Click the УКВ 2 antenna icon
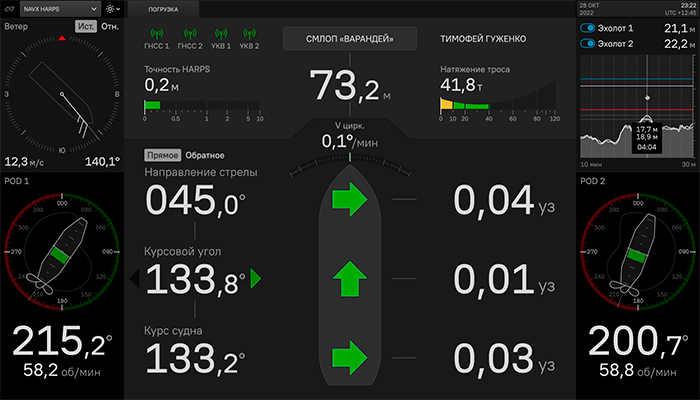Screen dimensions: 700x400 point(248,33)
